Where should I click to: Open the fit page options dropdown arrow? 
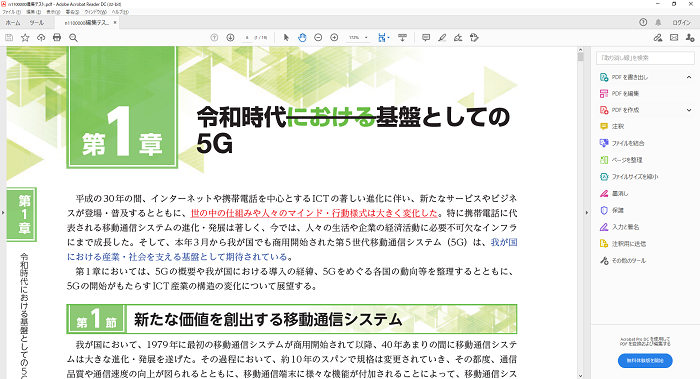tap(388, 38)
